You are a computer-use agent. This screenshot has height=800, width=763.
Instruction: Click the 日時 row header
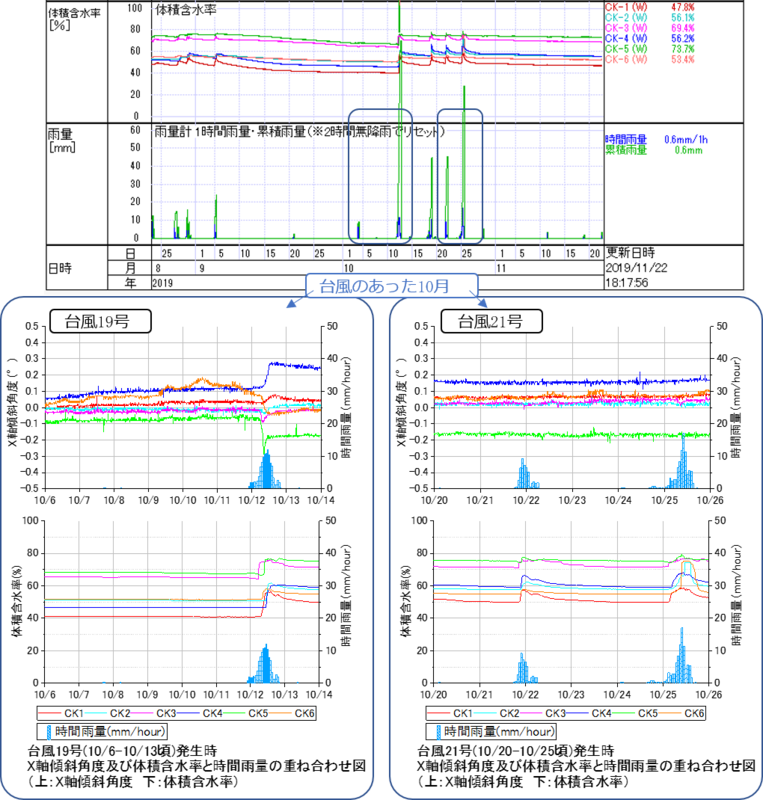pyautogui.click(x=60, y=268)
